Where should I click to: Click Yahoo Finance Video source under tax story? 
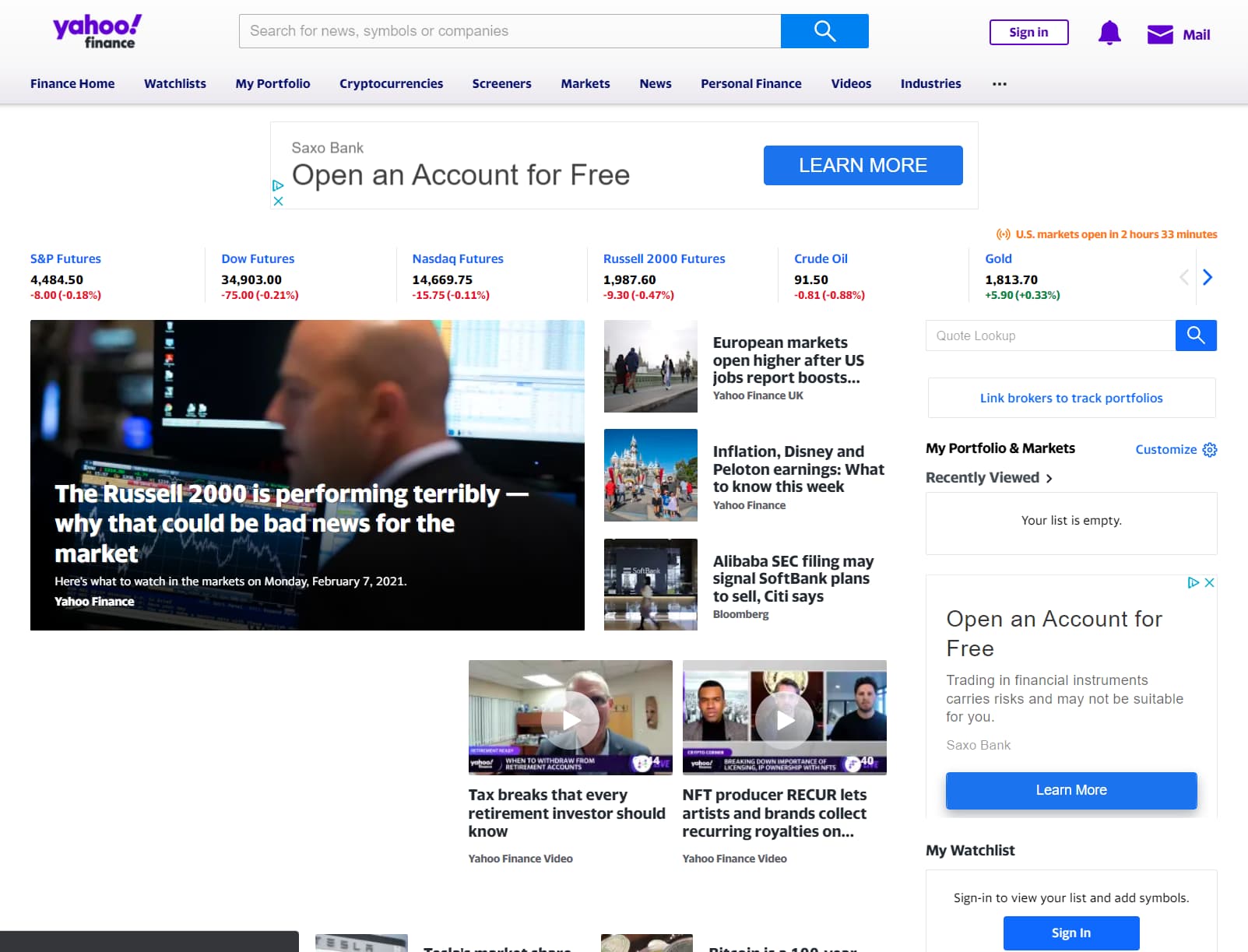click(x=520, y=859)
